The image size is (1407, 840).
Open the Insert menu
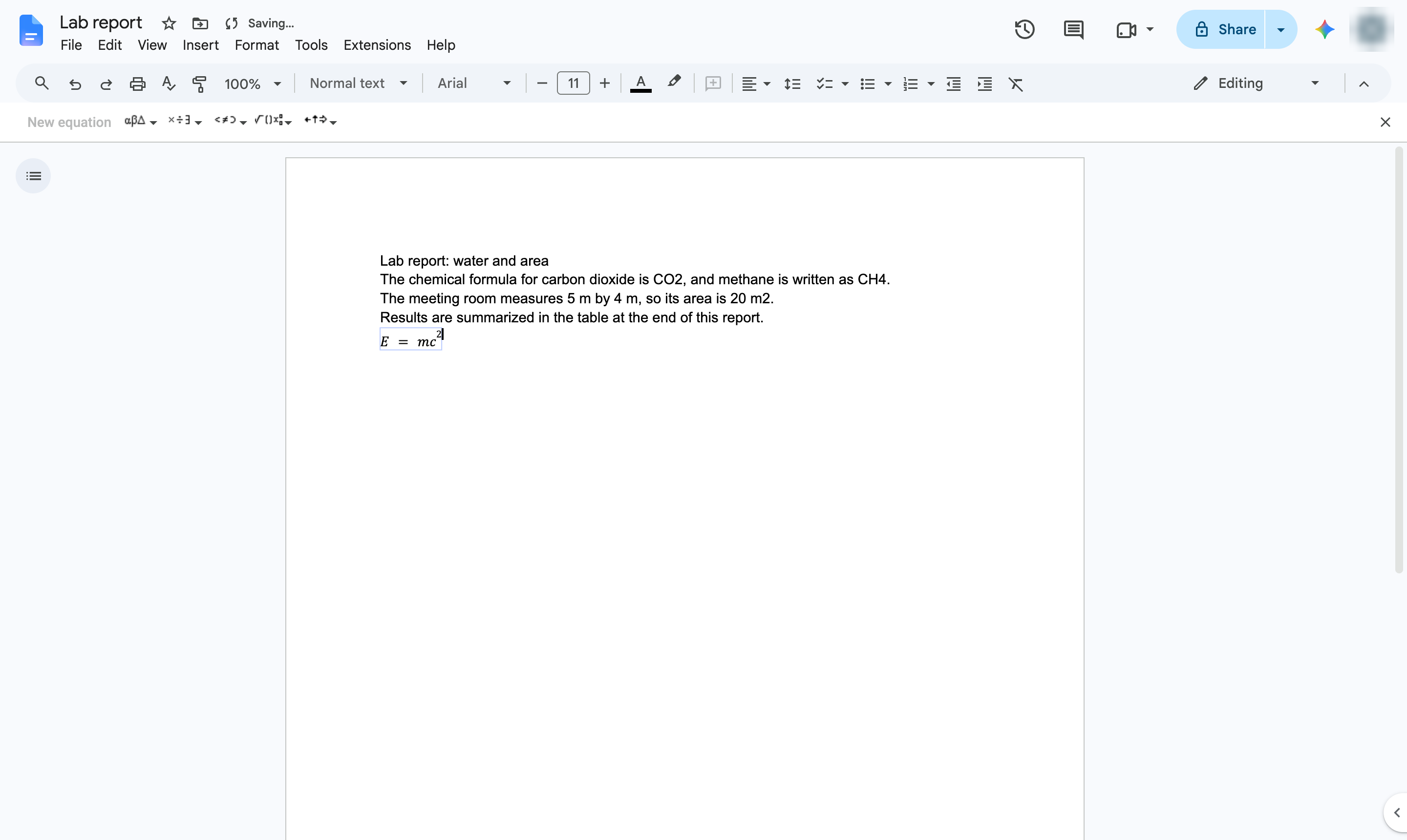pyautogui.click(x=200, y=45)
